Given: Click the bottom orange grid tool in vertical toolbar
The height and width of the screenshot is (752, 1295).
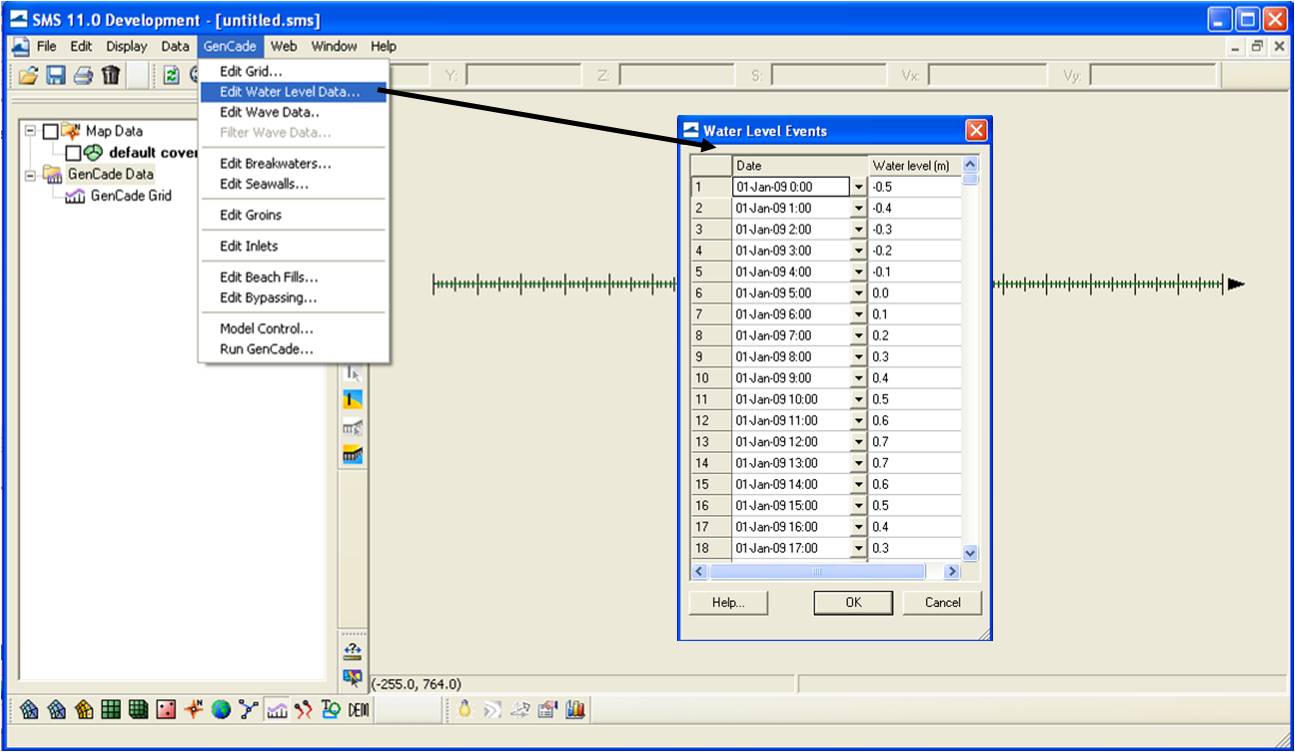Looking at the screenshot, I should pos(352,456).
